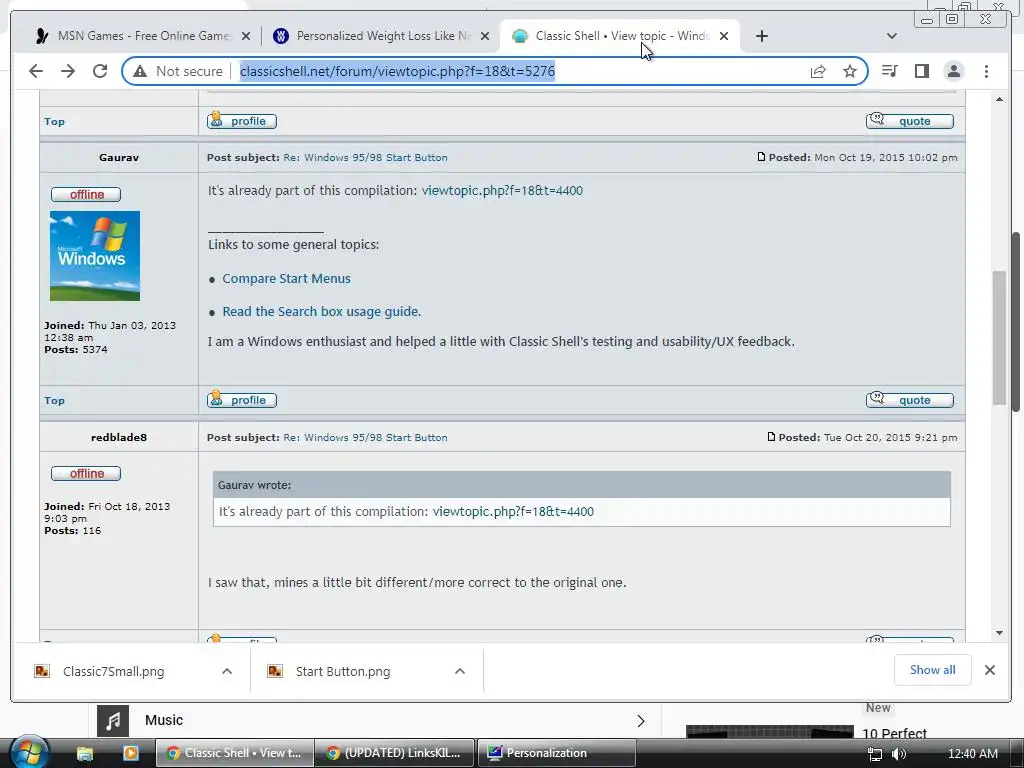Share this page via the share icon
Viewport: 1024px width, 768px height.
pyautogui.click(x=818, y=71)
